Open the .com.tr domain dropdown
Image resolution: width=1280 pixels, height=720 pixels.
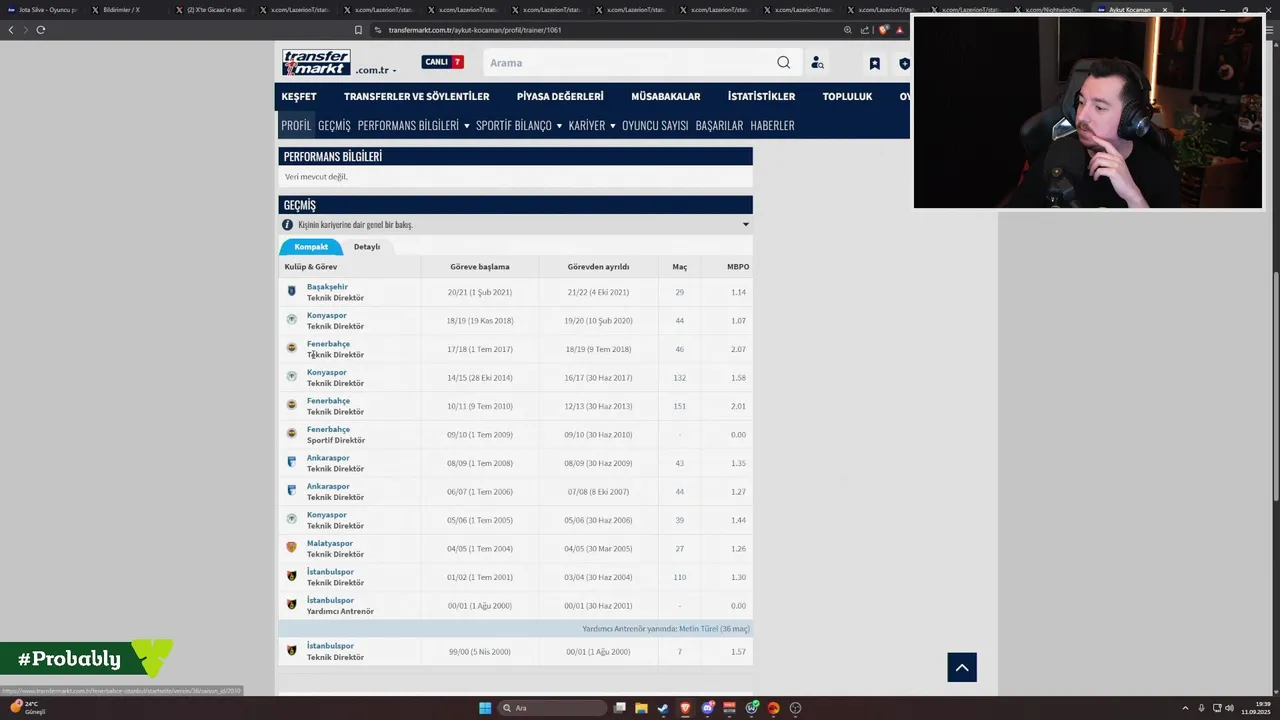(376, 70)
